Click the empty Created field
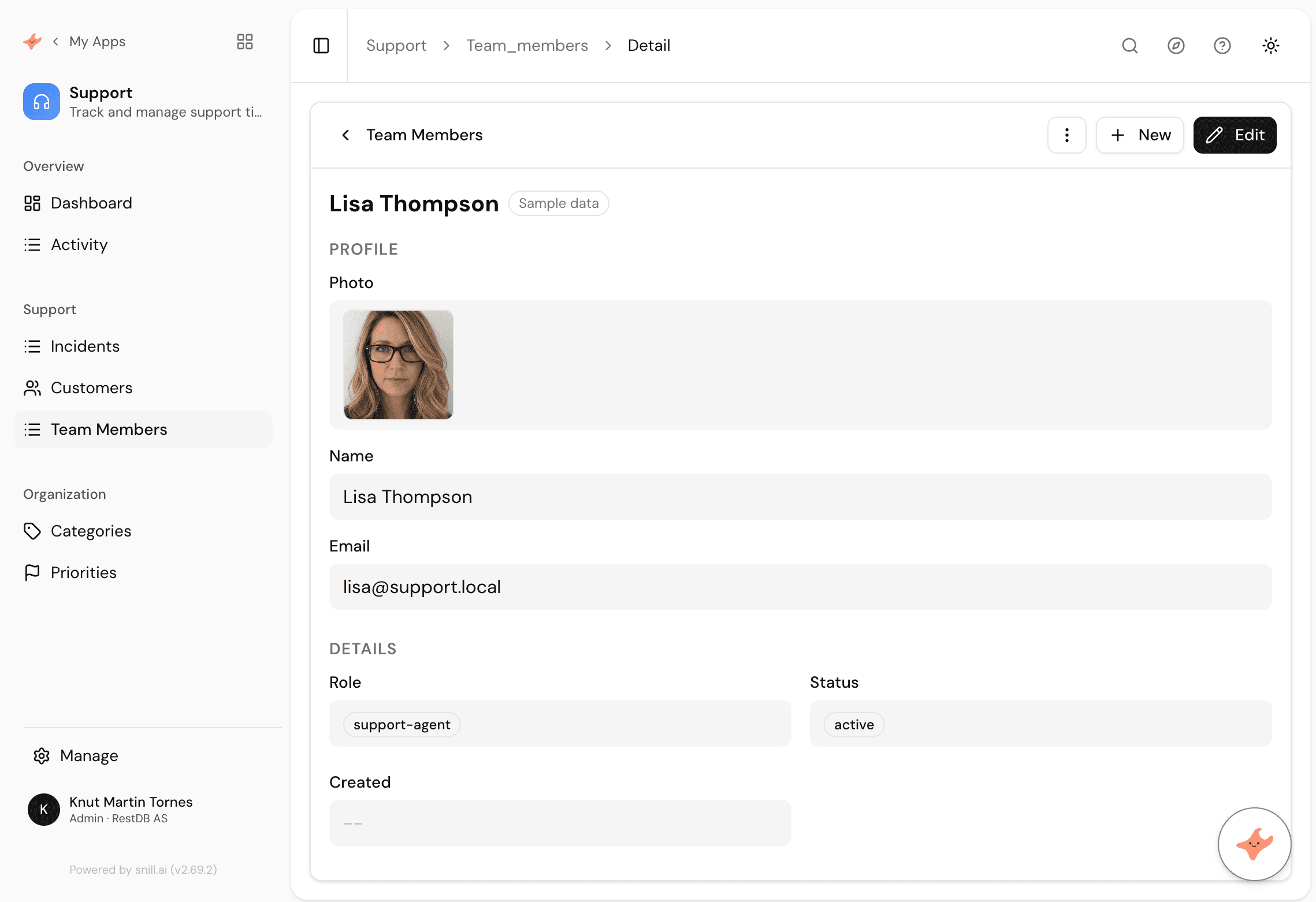1316x902 pixels. click(x=560, y=823)
